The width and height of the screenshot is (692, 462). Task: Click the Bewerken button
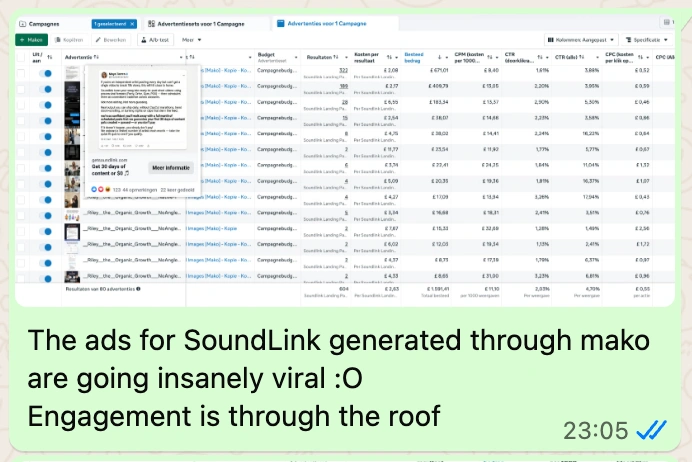(x=111, y=40)
